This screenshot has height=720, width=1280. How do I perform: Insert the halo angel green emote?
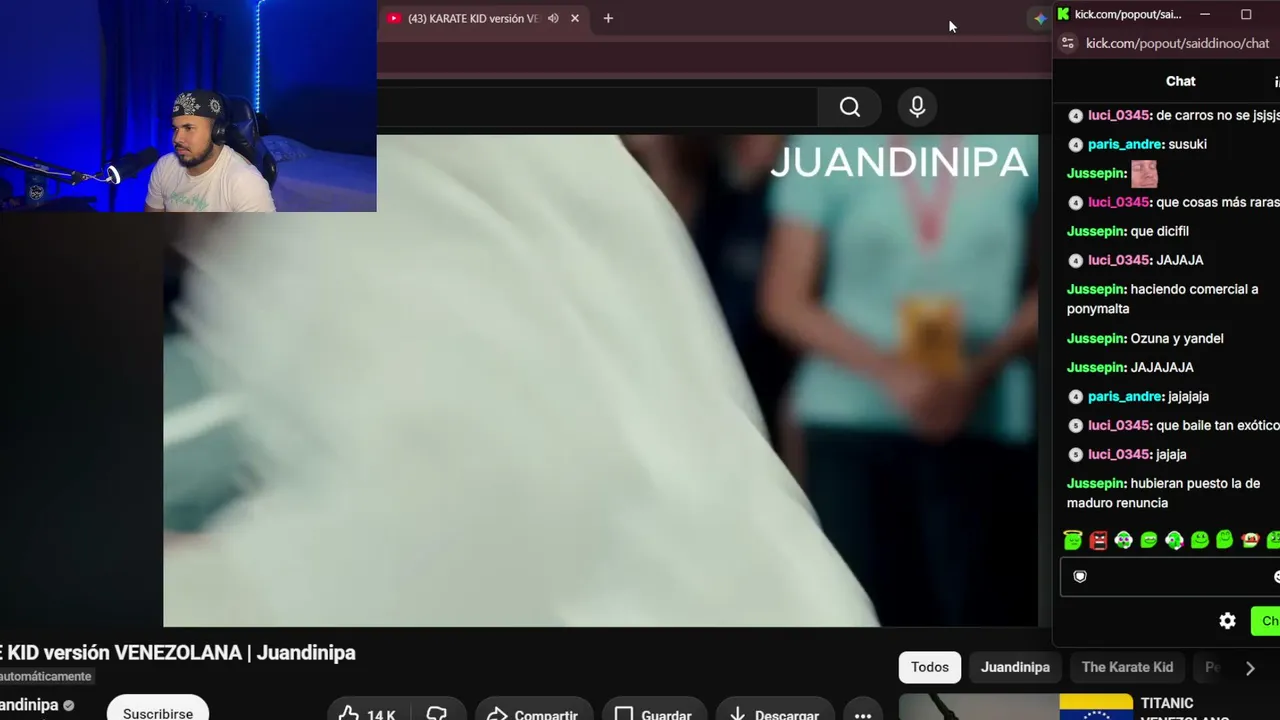point(1073,540)
